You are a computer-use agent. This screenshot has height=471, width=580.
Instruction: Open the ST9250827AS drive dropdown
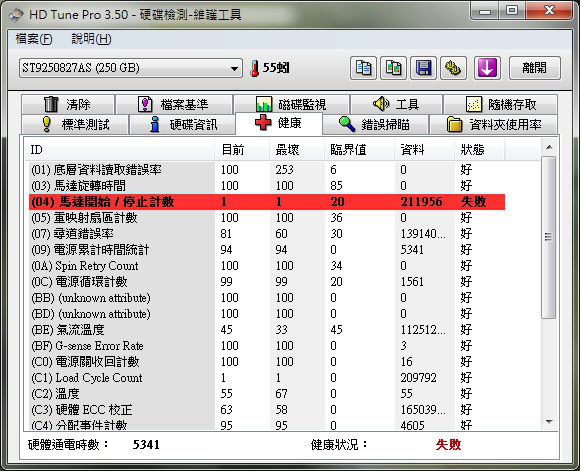[131, 68]
